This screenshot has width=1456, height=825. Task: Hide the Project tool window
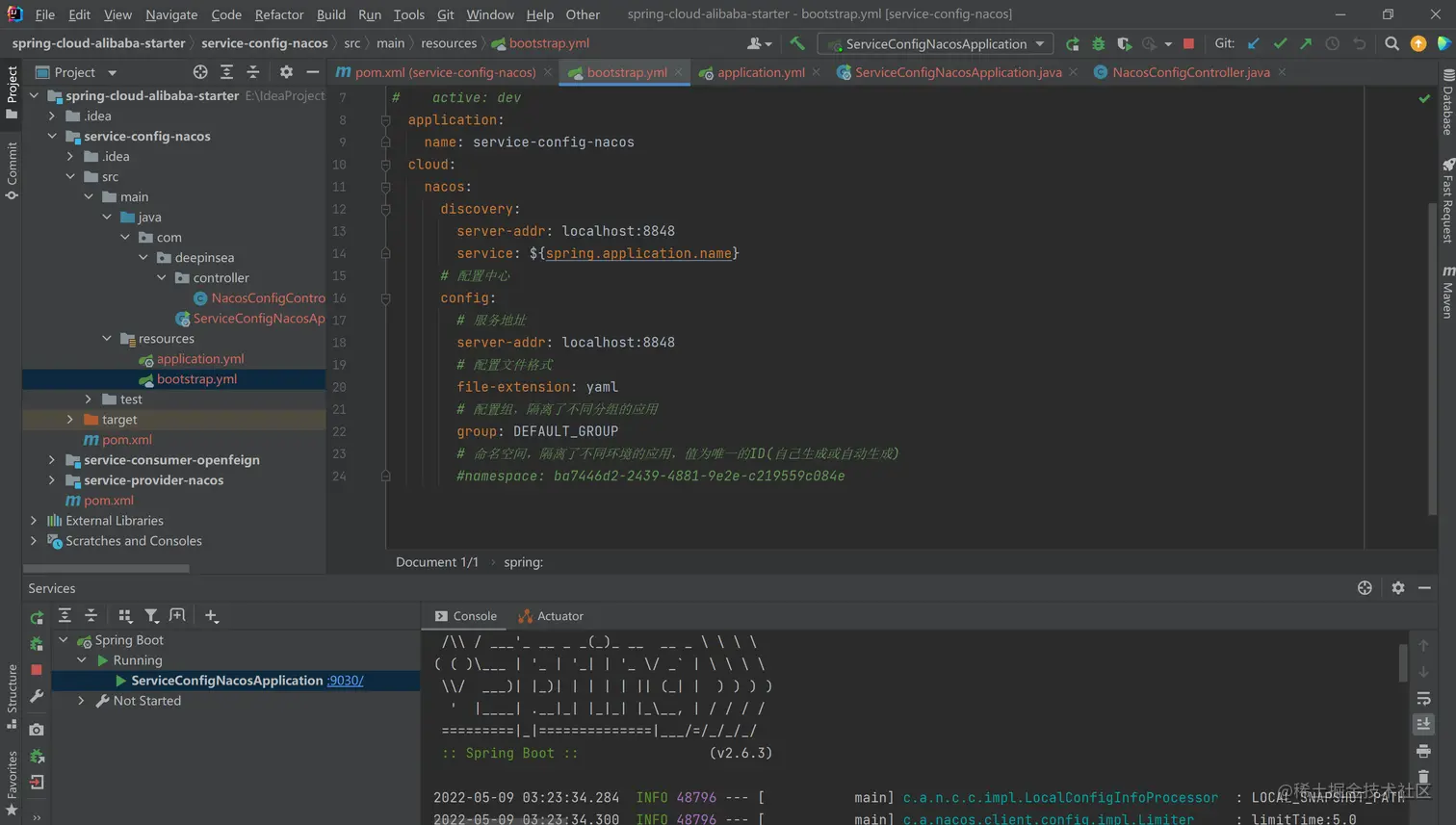pyautogui.click(x=313, y=72)
